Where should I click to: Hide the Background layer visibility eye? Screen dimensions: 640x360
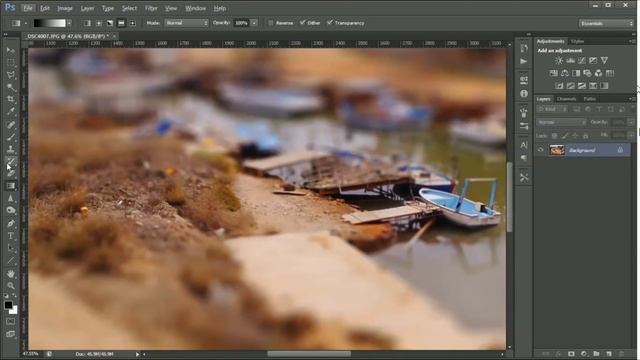pos(540,150)
